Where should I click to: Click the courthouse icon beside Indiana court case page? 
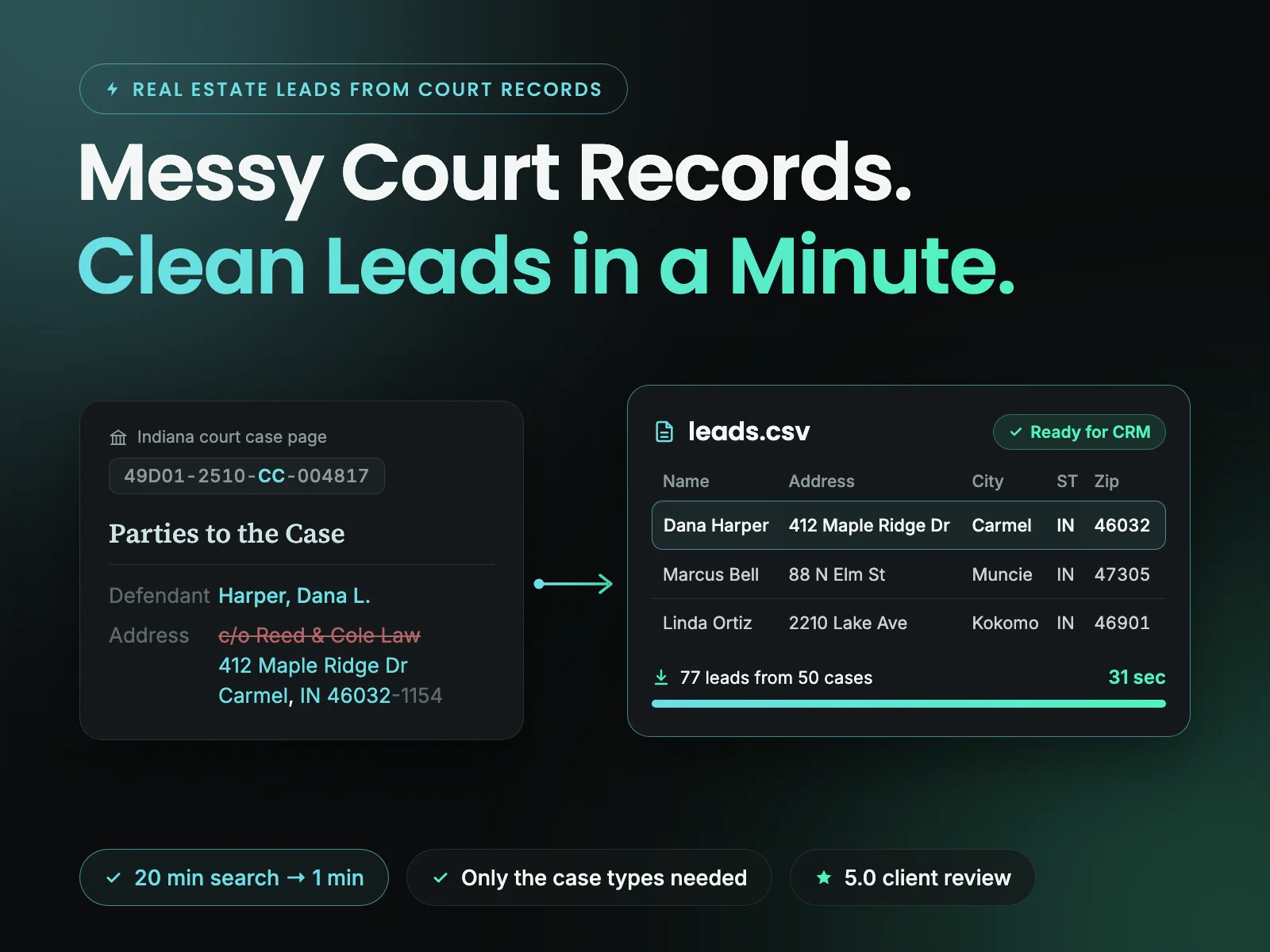pyautogui.click(x=118, y=437)
